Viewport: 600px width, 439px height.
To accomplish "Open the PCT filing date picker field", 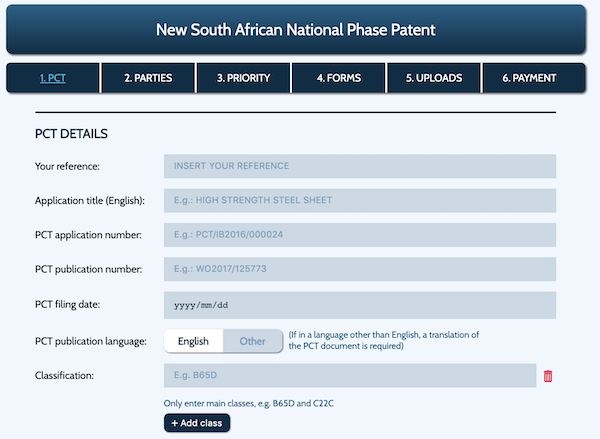I will click(360, 305).
